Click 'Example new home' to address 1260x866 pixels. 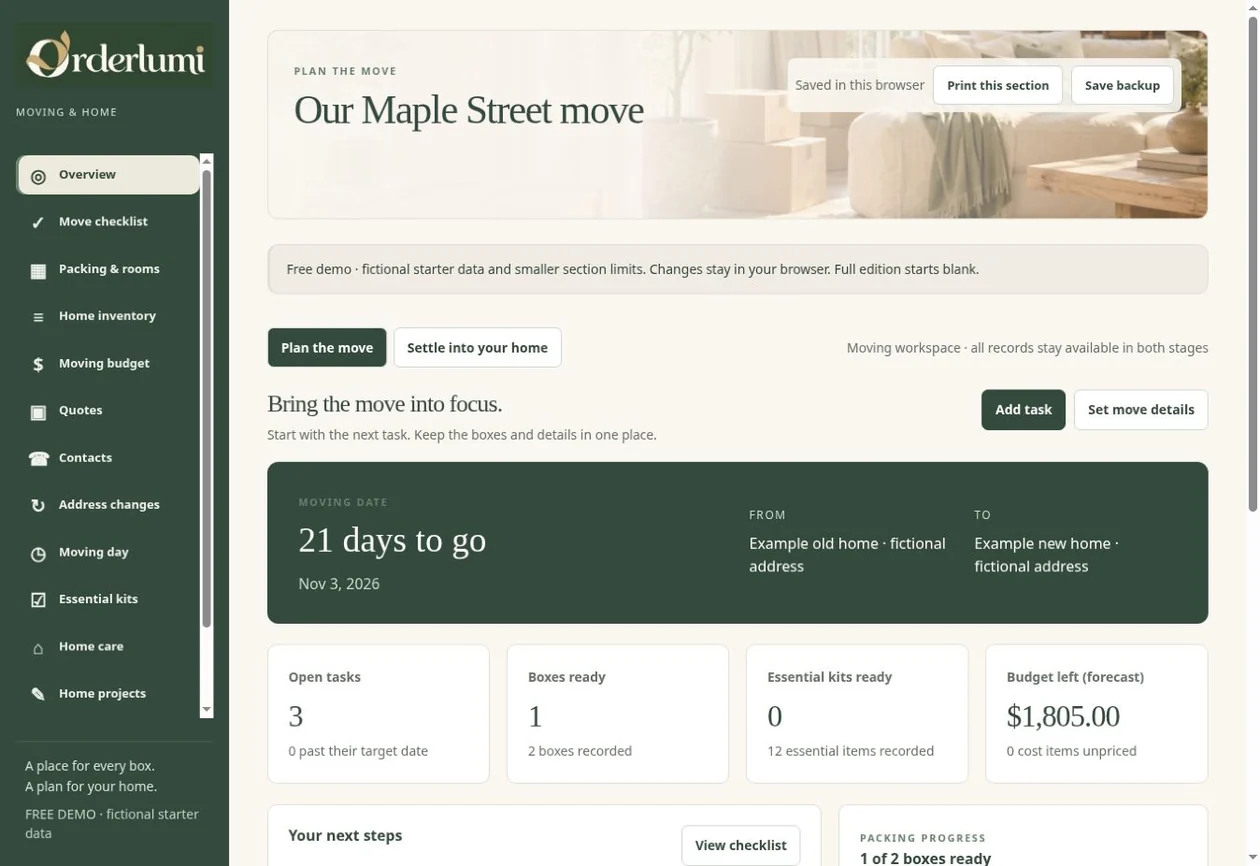(x=1046, y=555)
